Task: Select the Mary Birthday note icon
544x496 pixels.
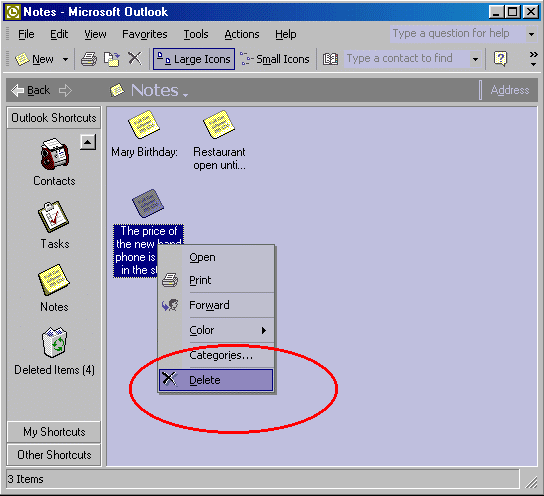Action: point(144,125)
